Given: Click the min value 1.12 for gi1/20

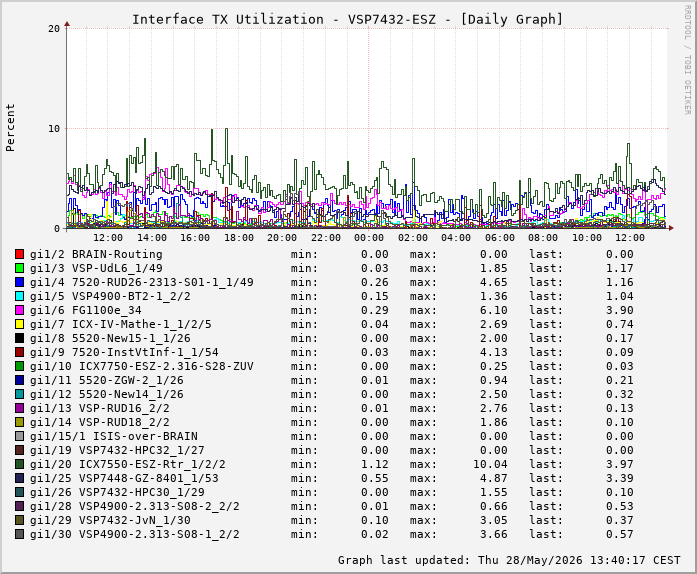Looking at the screenshot, I should tap(375, 464).
